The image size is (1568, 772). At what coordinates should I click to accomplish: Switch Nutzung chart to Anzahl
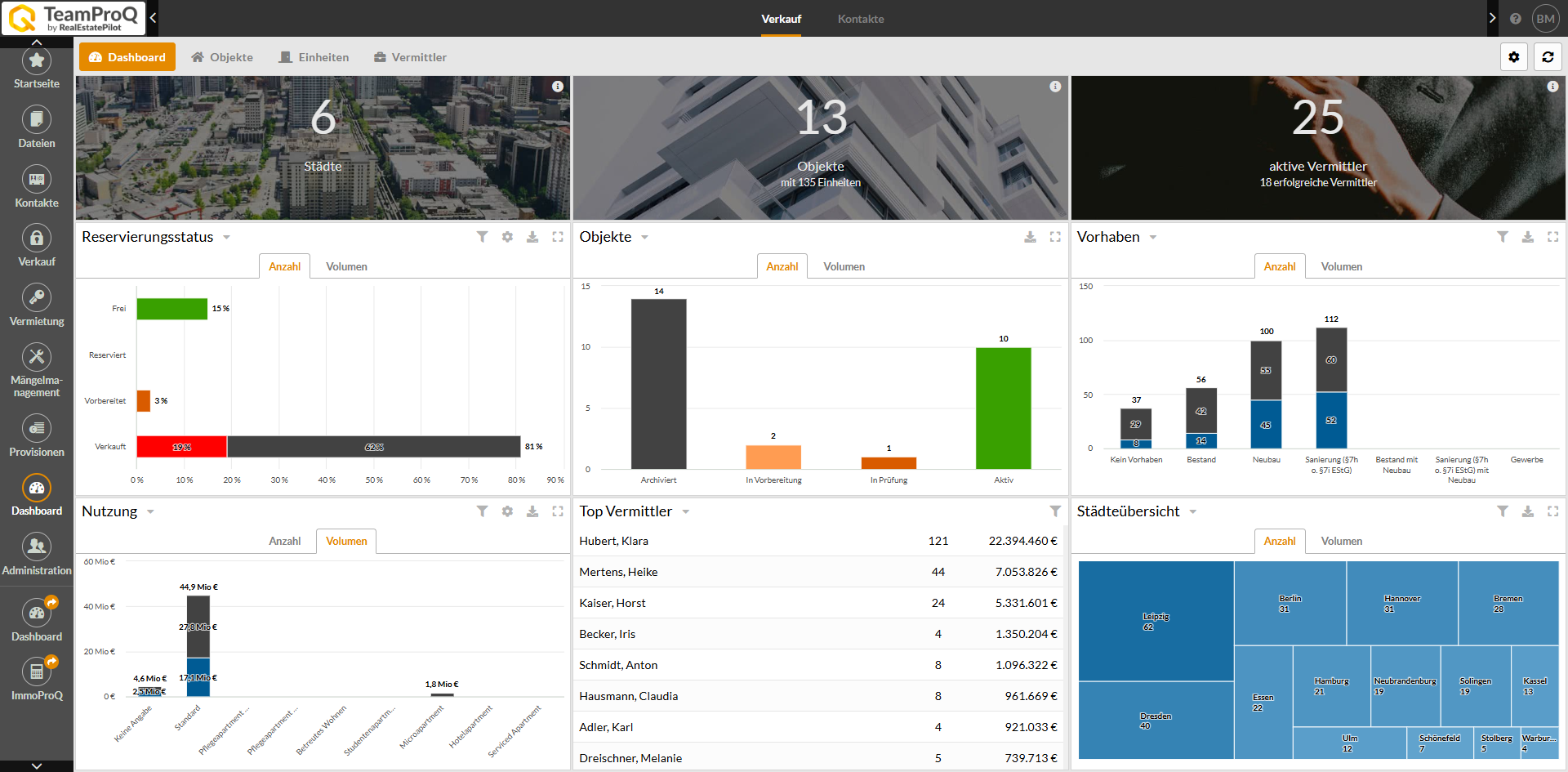[284, 542]
